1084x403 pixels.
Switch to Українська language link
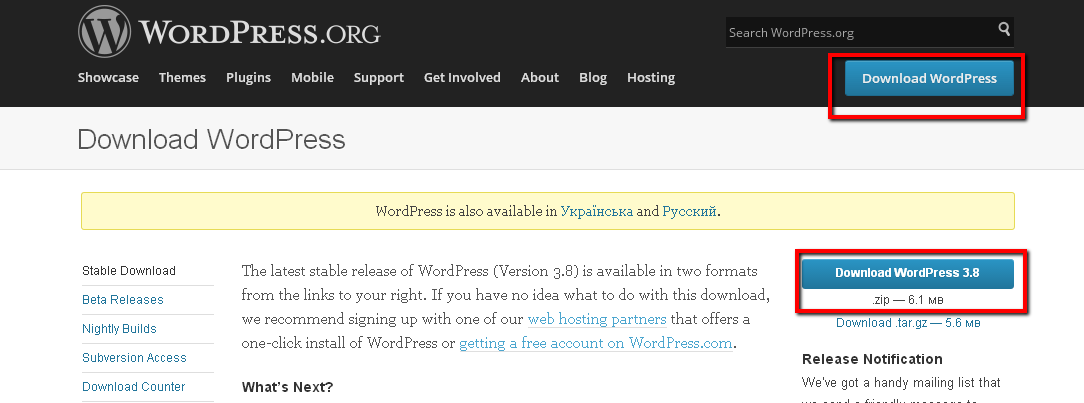[x=597, y=212]
